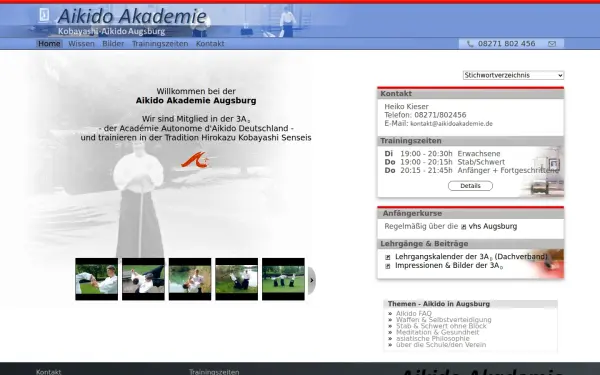Open Meditation & Gesundheit topic link
The image size is (600, 375).
437,332
